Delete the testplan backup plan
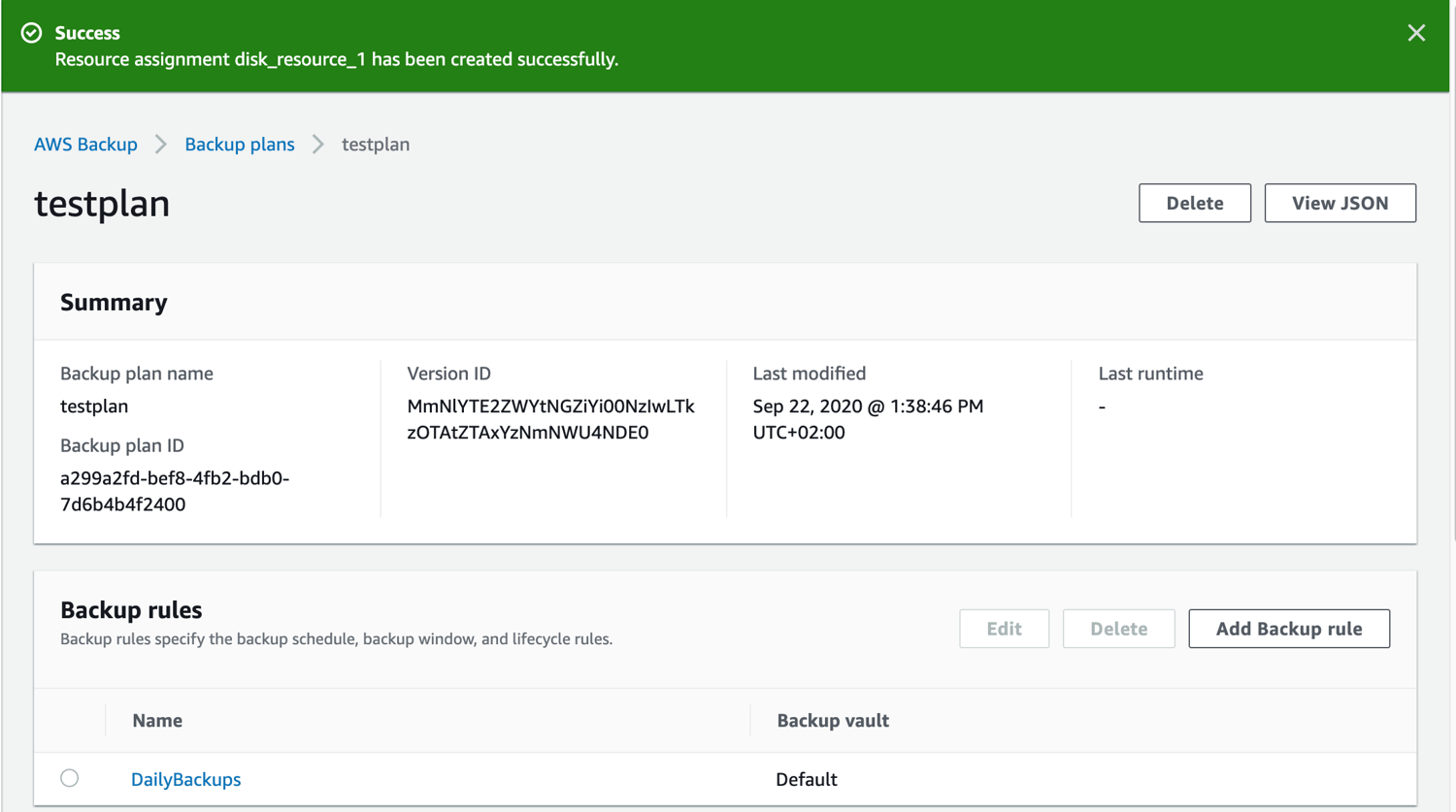1456x812 pixels. 1194,203
